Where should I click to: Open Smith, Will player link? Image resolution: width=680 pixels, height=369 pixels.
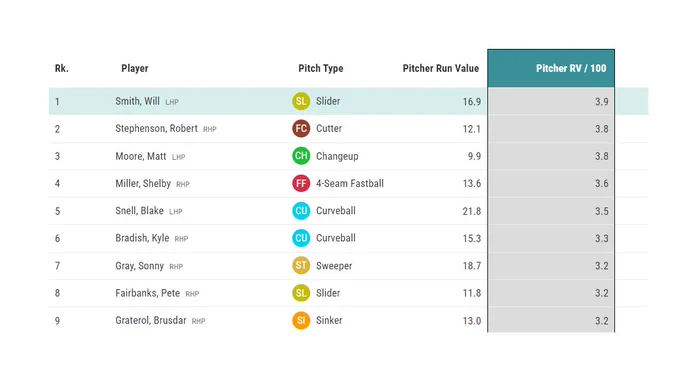click(137, 101)
